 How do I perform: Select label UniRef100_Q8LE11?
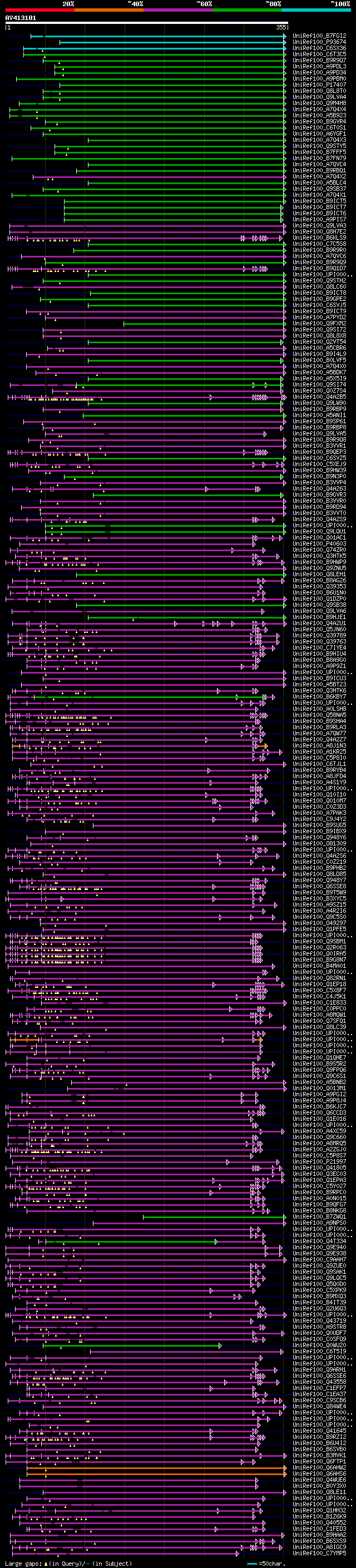tap(319, 1492)
